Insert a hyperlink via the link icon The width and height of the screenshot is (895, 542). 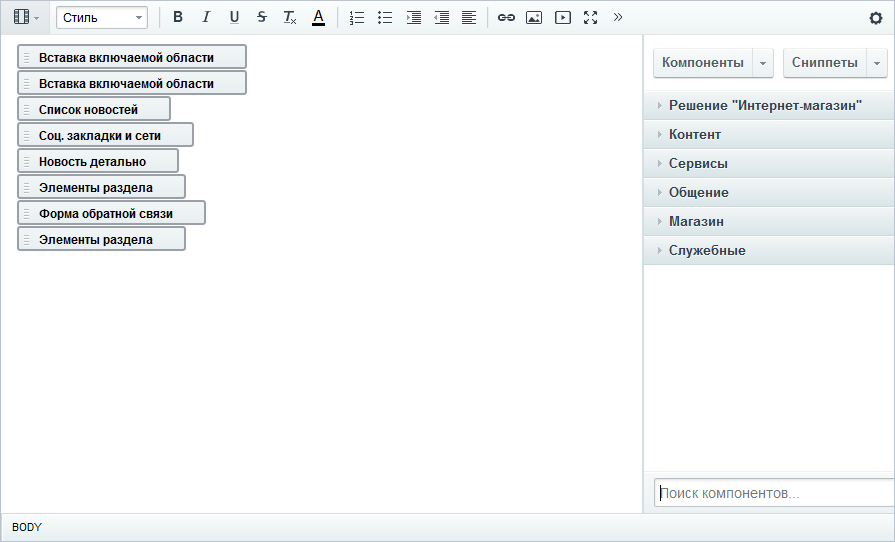[506, 17]
